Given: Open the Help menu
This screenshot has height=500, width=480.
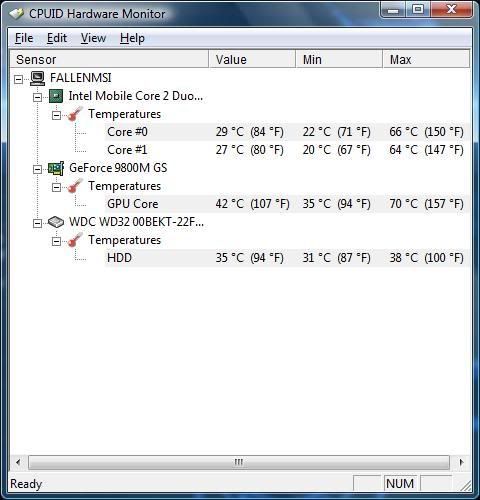Looking at the screenshot, I should click(132, 38).
